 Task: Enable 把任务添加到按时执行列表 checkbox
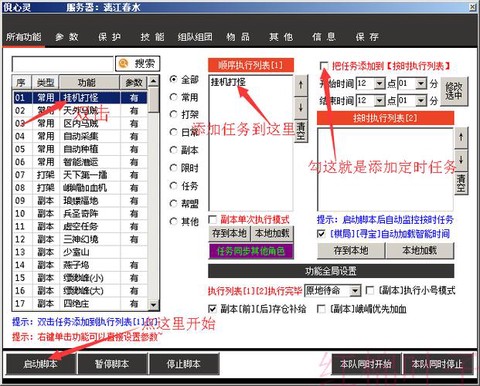click(323, 66)
